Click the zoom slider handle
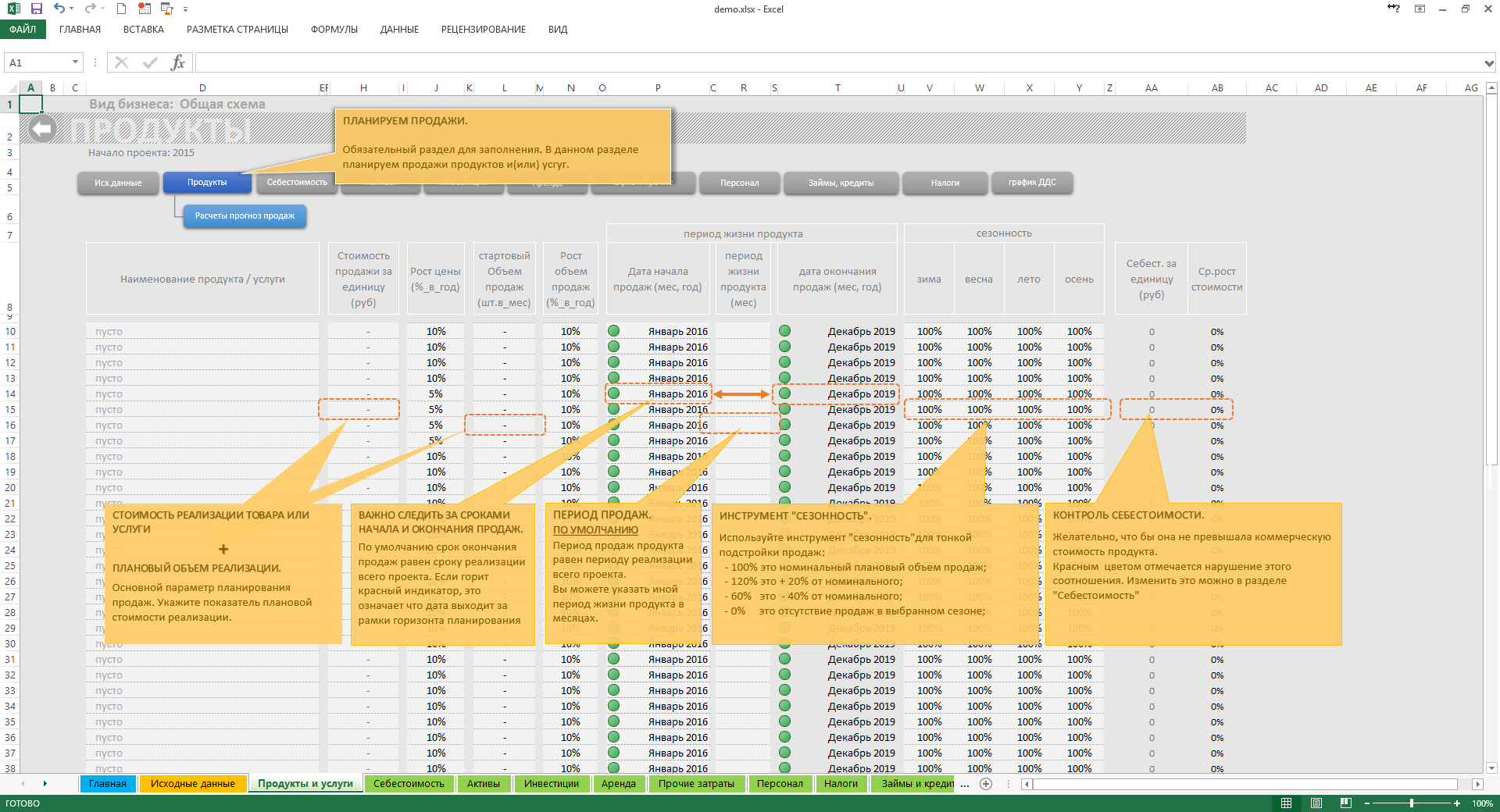Viewport: 1500px width, 812px height. [1411, 803]
